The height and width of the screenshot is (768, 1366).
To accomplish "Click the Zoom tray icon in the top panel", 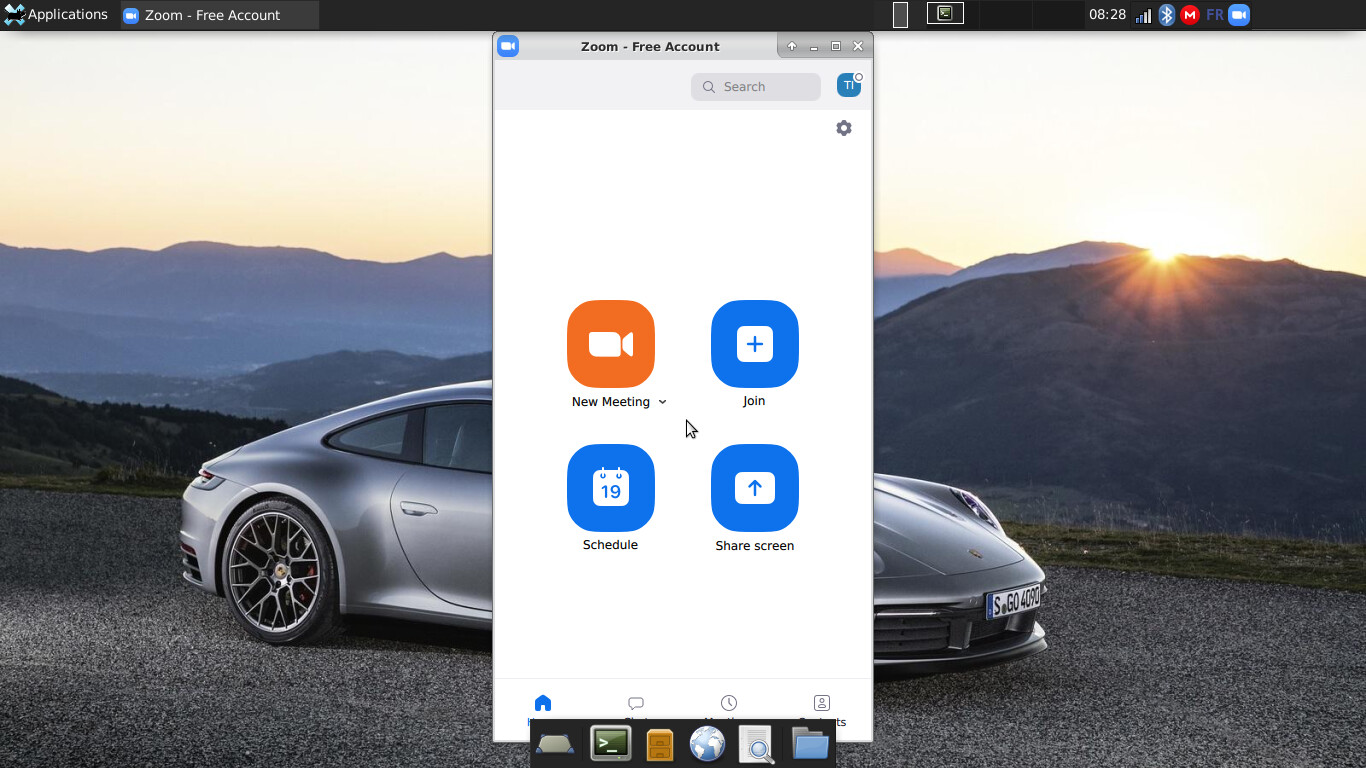I will point(1239,15).
